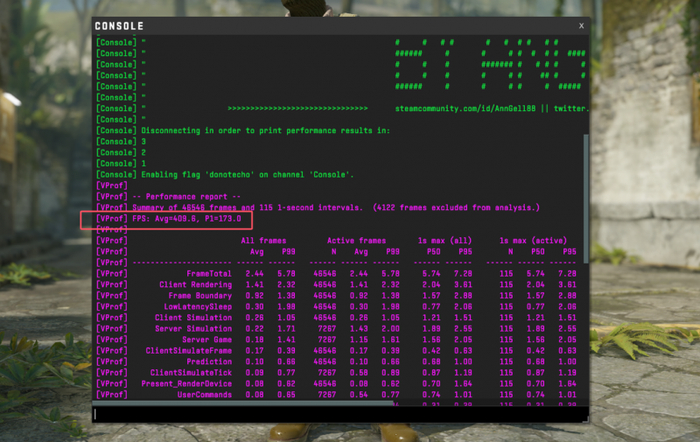The height and width of the screenshot is (442, 700).
Task: Click "Enabling flag 'donotecho'" console line
Action: point(247,175)
